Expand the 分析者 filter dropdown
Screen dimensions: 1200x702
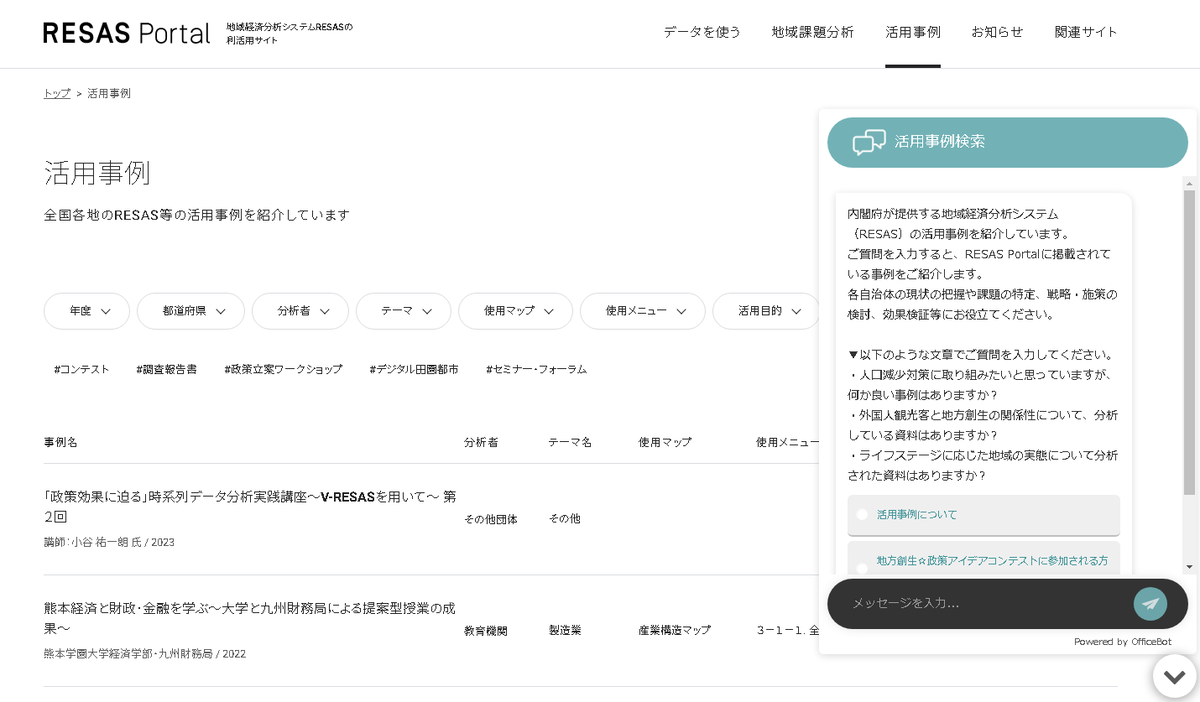click(300, 311)
